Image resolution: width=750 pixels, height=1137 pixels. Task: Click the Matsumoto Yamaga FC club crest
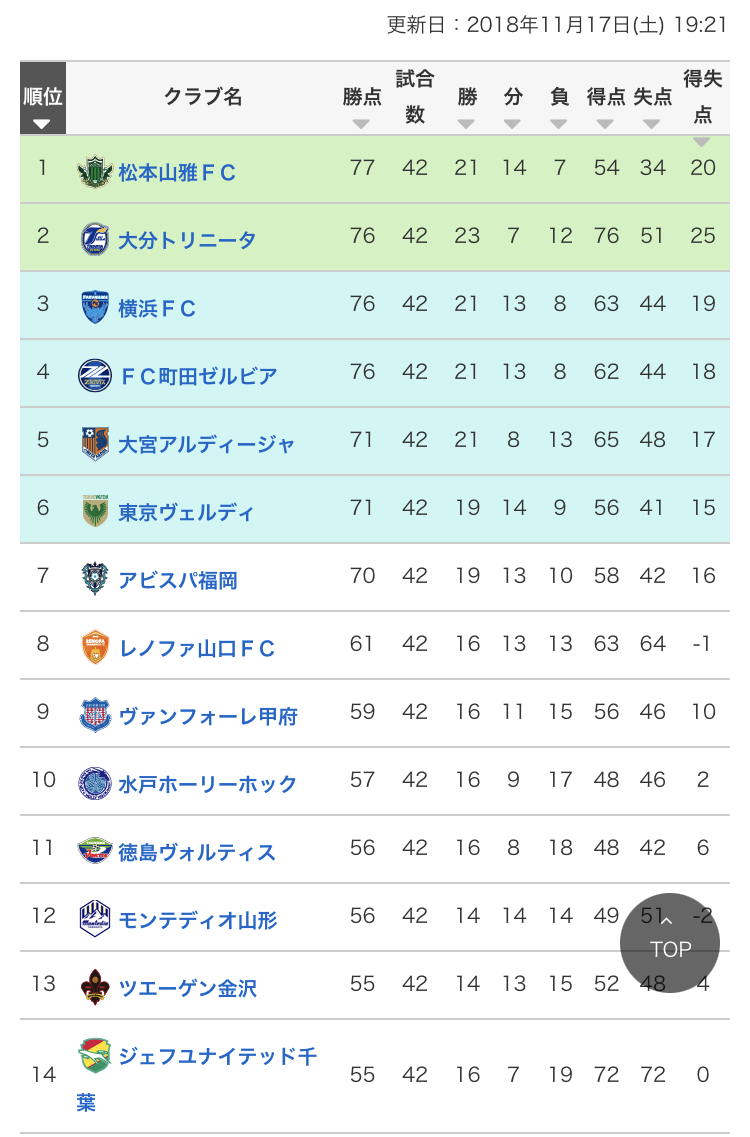[x=95, y=172]
